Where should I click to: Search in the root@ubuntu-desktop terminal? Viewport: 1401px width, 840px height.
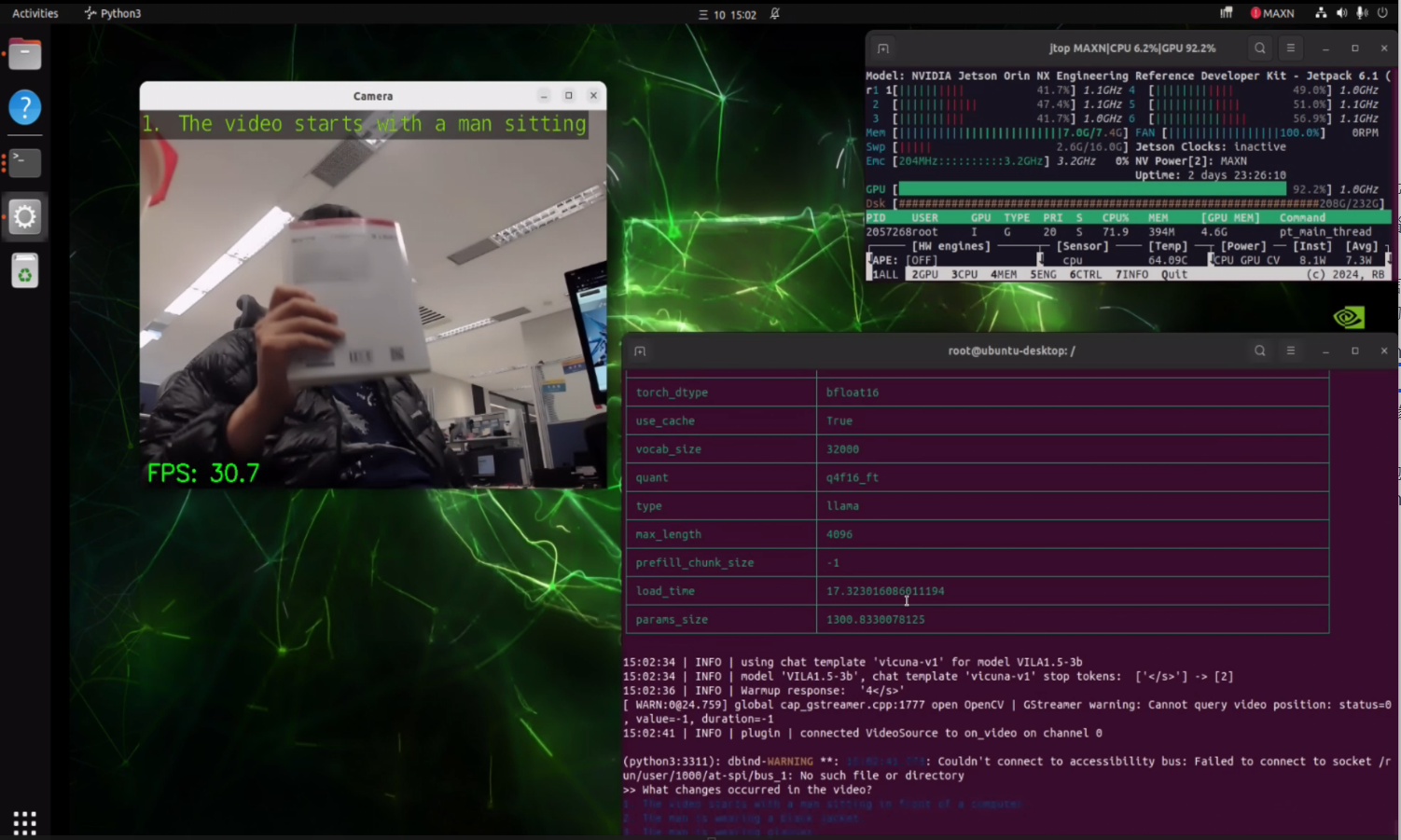click(x=1260, y=351)
